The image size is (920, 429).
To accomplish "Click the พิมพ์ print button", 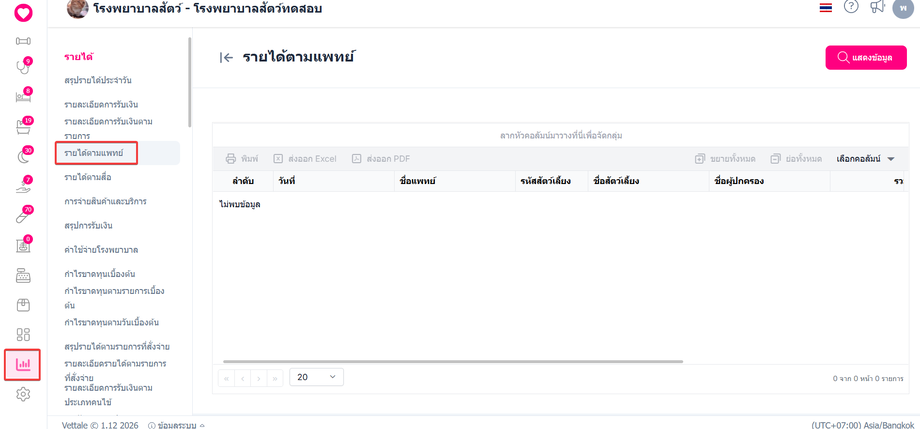I will (x=242, y=158).
